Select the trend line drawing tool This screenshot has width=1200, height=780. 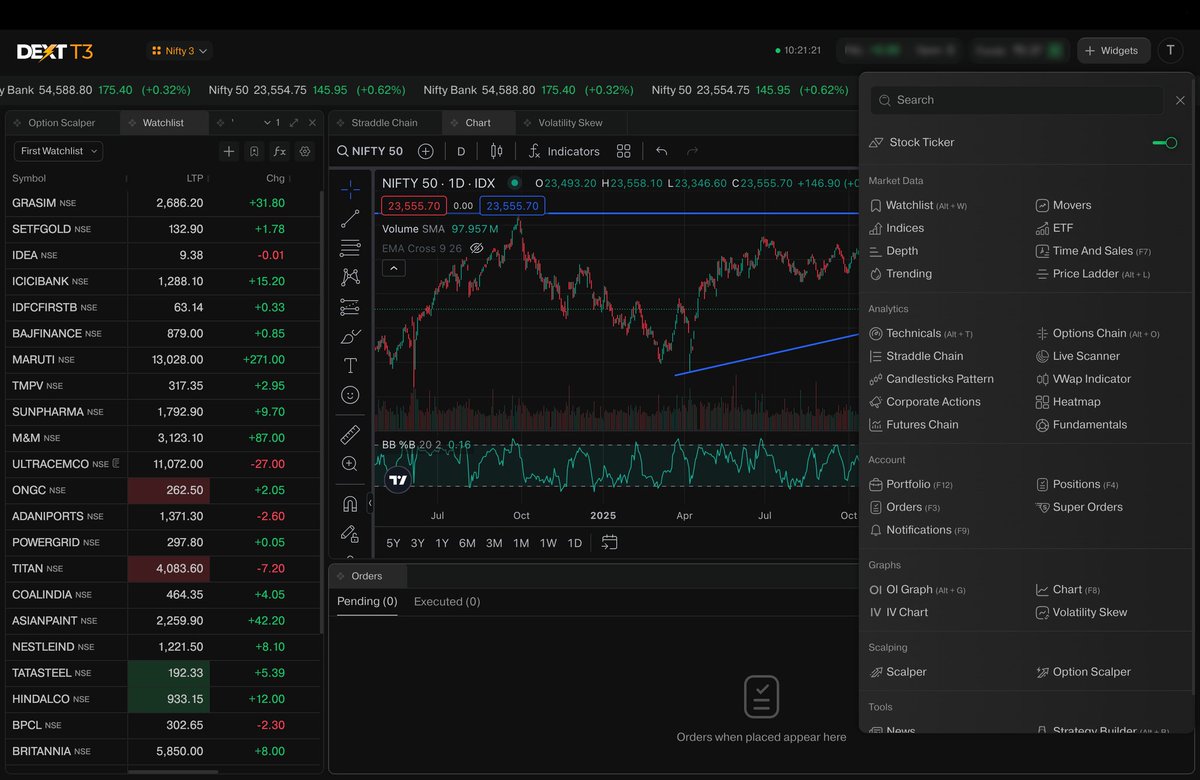pyautogui.click(x=350, y=218)
